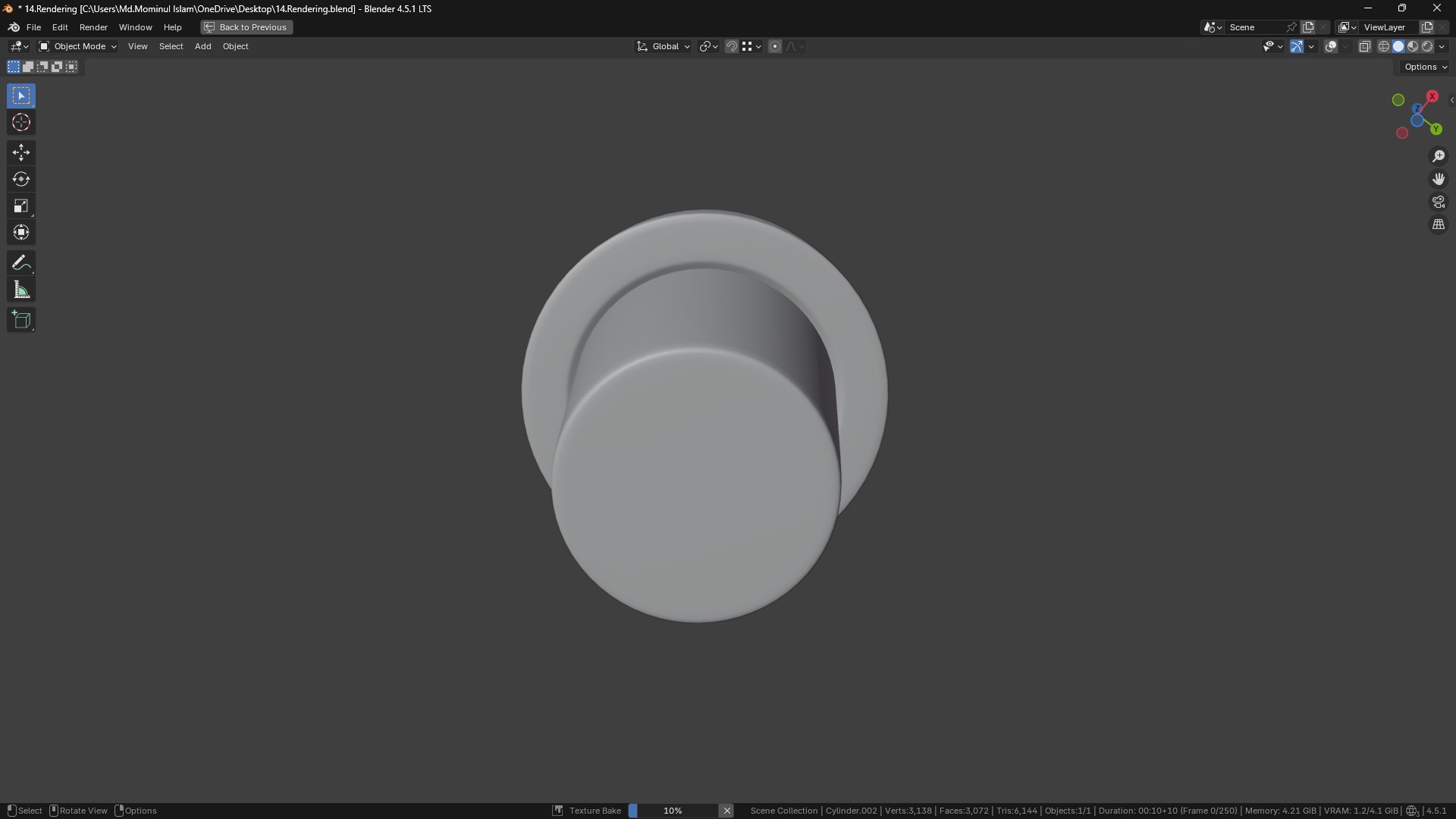Click the pan view hand icon
1456x819 pixels.
pyautogui.click(x=1439, y=179)
